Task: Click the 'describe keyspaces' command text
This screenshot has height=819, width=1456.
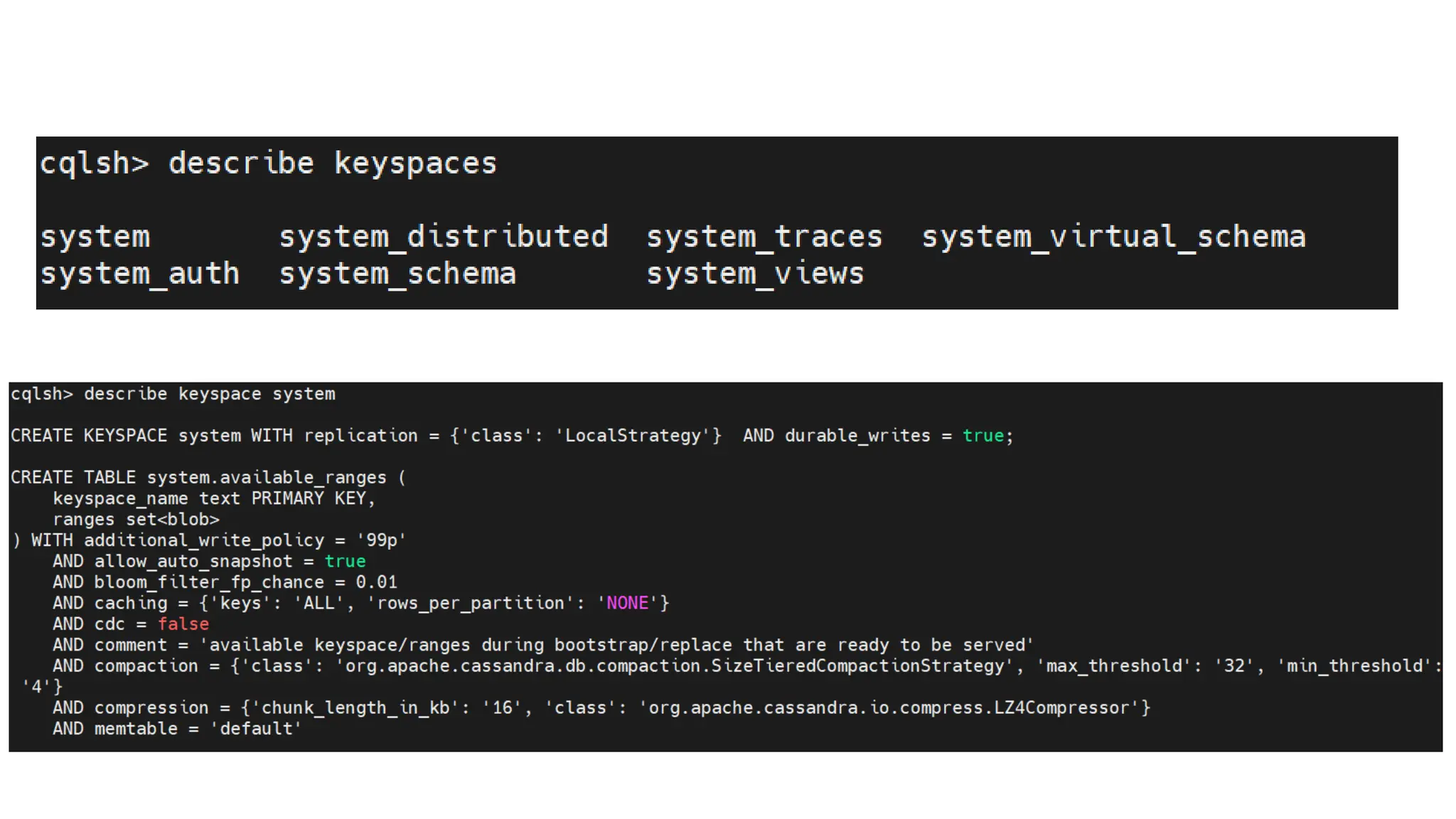Action: pyautogui.click(x=332, y=164)
